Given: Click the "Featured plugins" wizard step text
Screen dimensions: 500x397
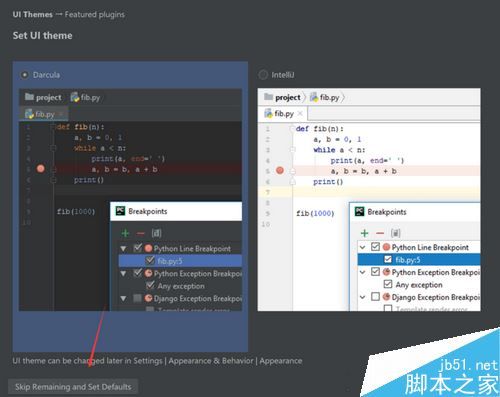Looking at the screenshot, I should click(95, 15).
